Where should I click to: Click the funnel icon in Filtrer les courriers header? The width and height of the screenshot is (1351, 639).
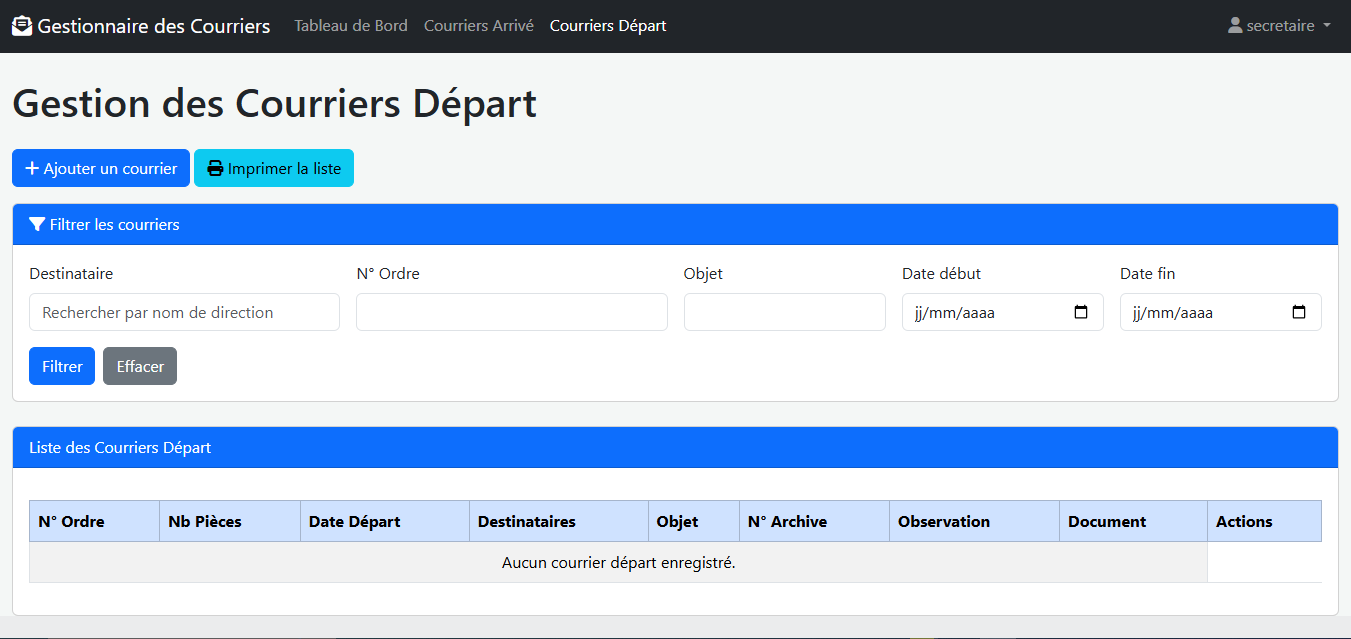[37, 225]
